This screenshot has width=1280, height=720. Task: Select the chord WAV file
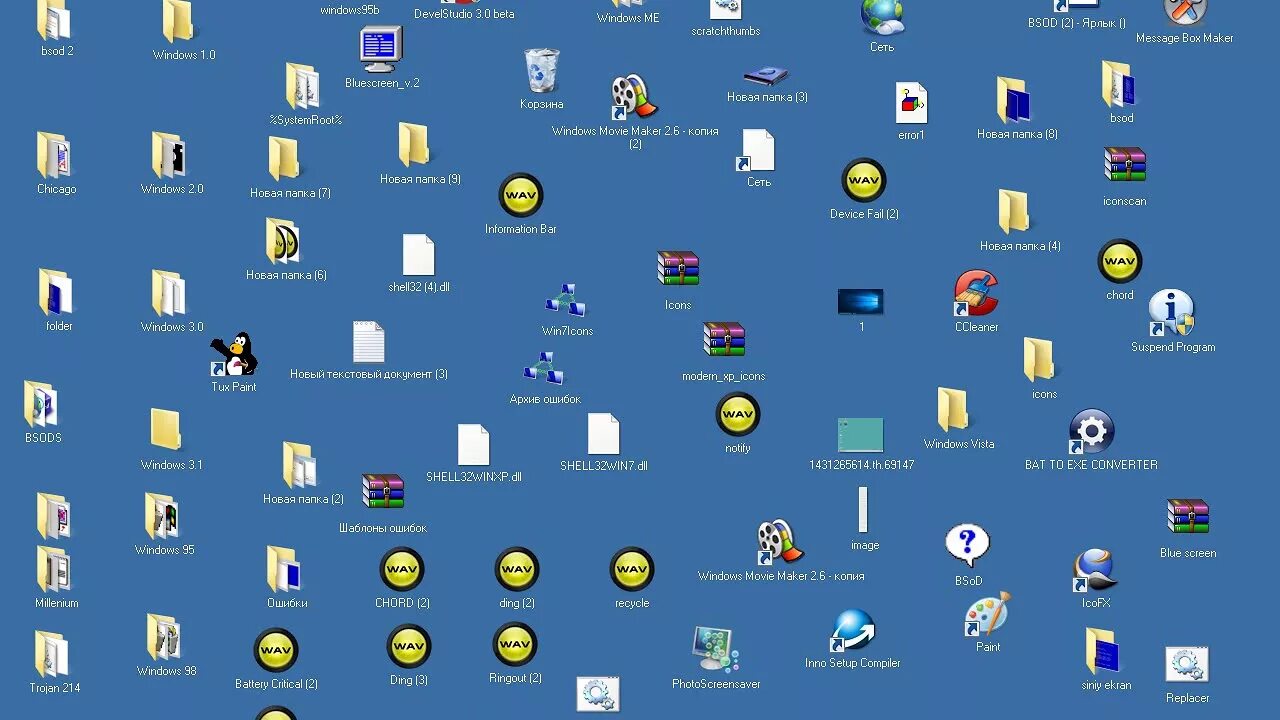tap(1120, 262)
